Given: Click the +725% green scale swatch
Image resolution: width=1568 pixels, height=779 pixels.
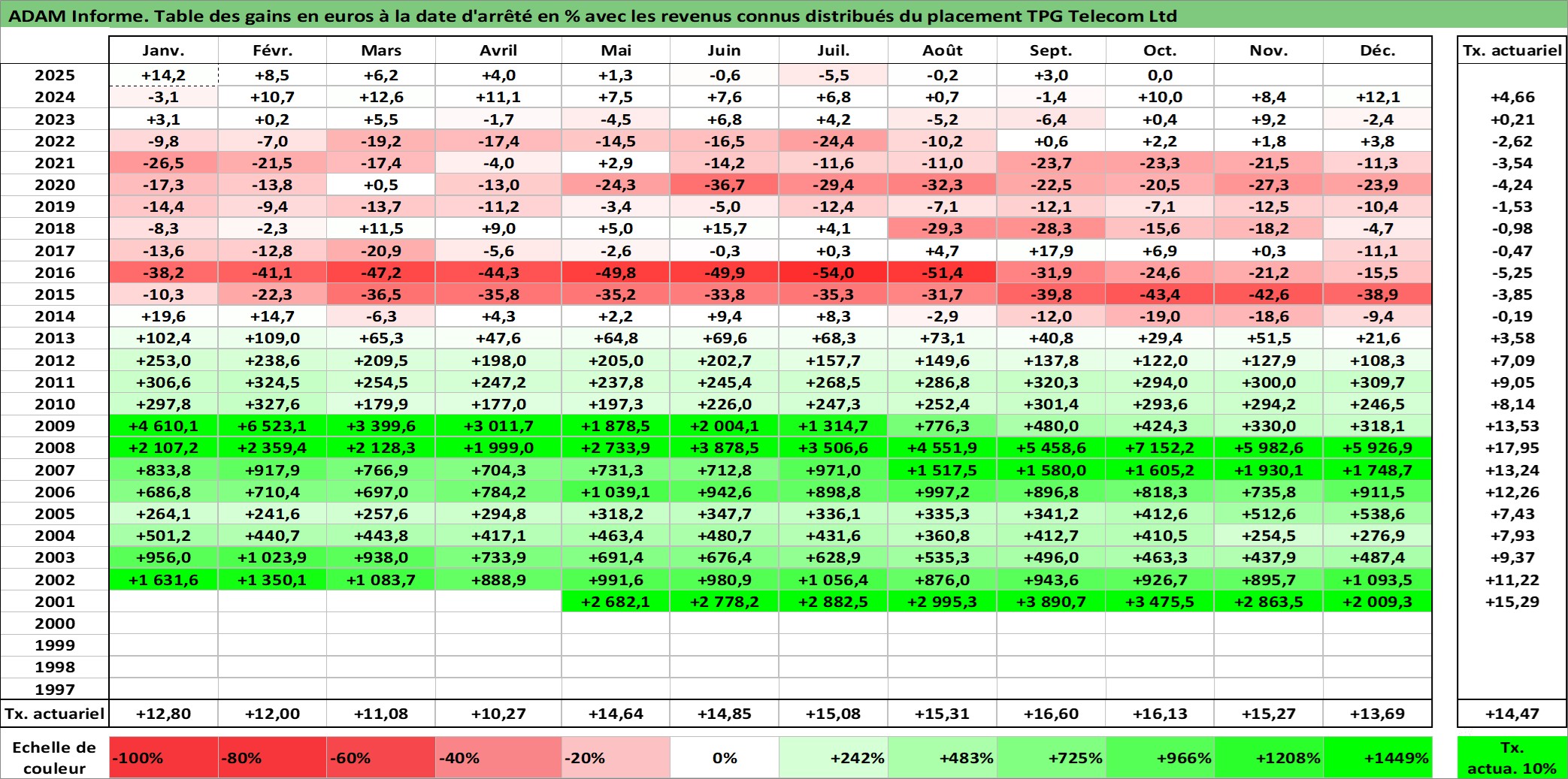Looking at the screenshot, I should pos(1051,757).
